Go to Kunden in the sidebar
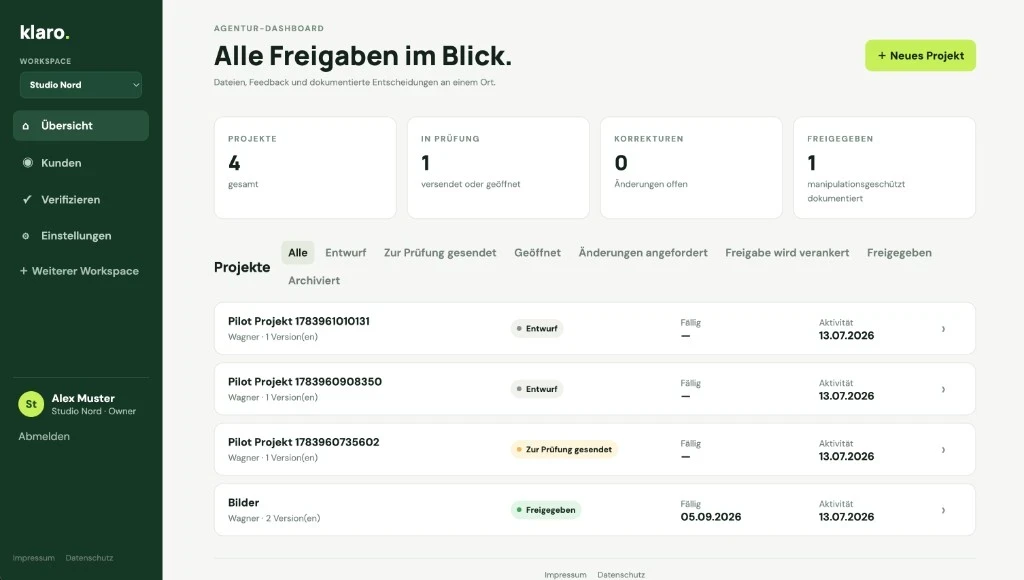Image resolution: width=1024 pixels, height=580 pixels. [81, 163]
